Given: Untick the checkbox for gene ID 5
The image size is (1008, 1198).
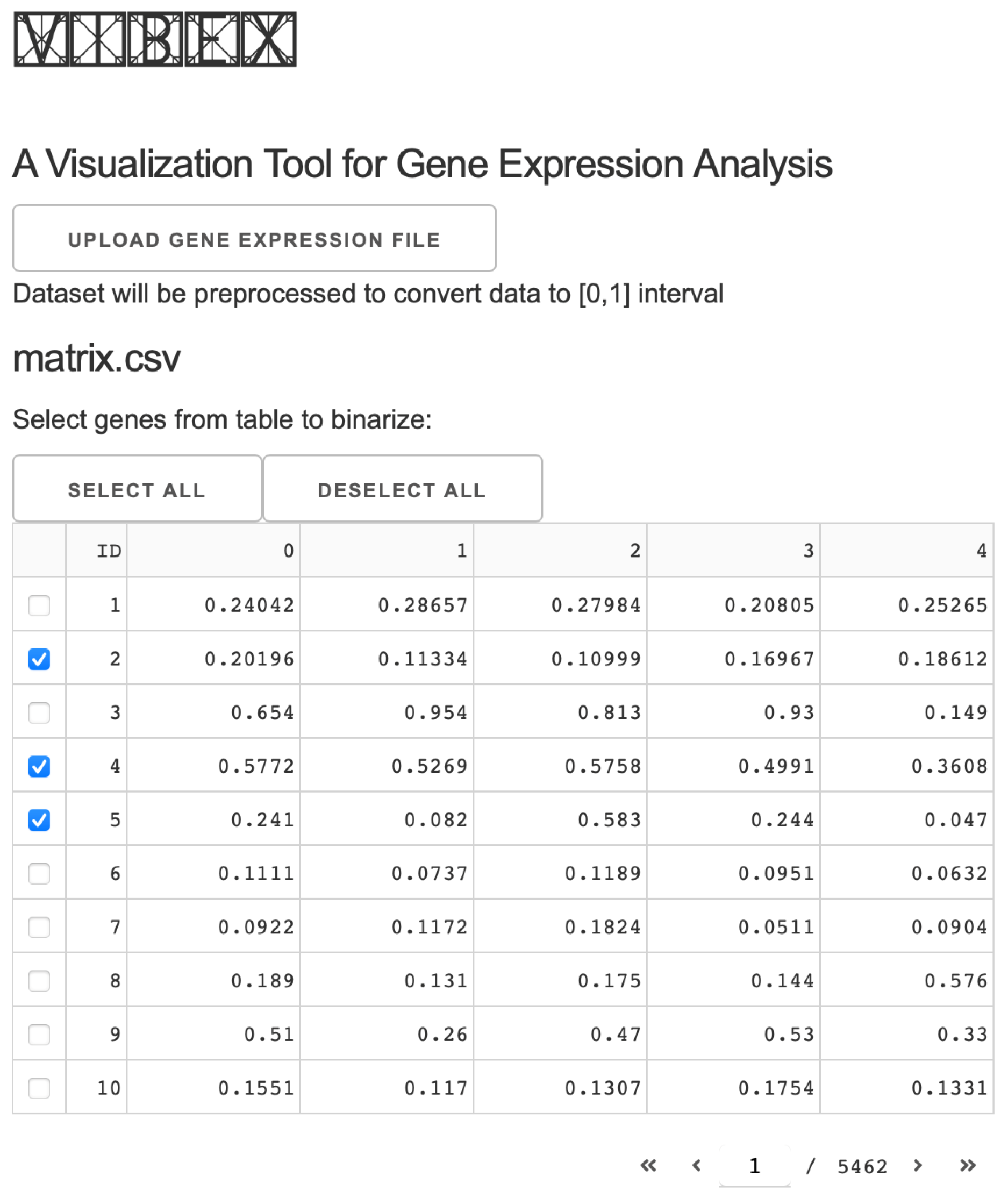Looking at the screenshot, I should [39, 819].
